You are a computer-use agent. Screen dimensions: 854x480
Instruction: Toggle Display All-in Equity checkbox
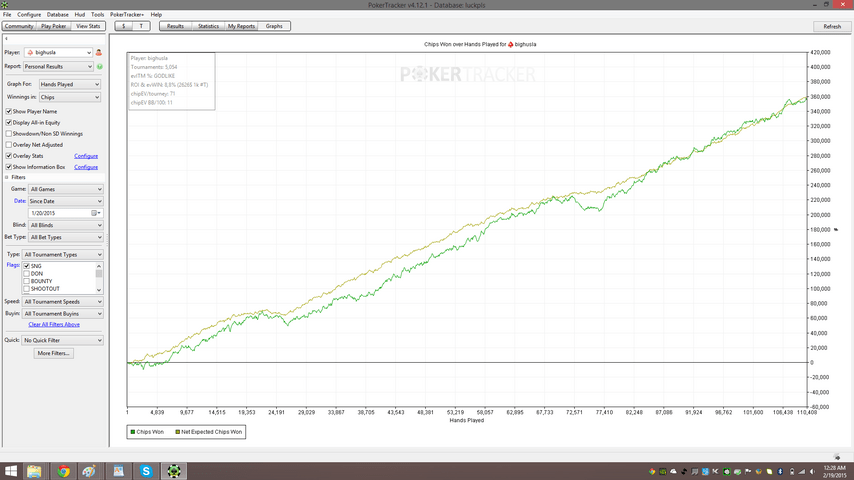click(x=9, y=123)
